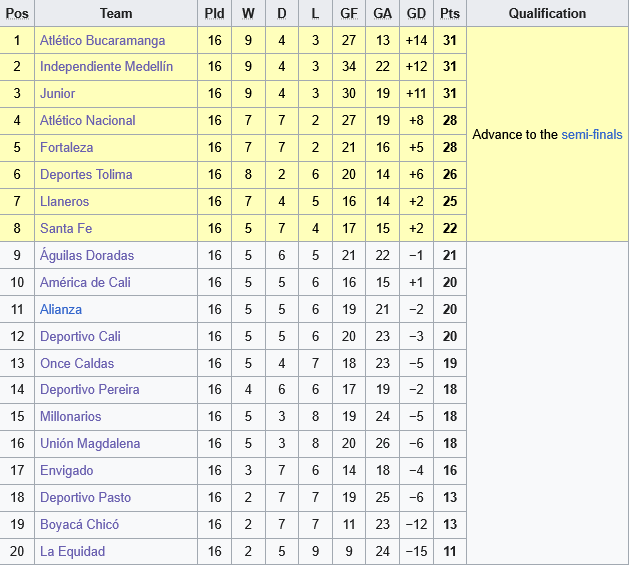632x567 pixels.
Task: Select the Envigado team link
Action: [66, 471]
